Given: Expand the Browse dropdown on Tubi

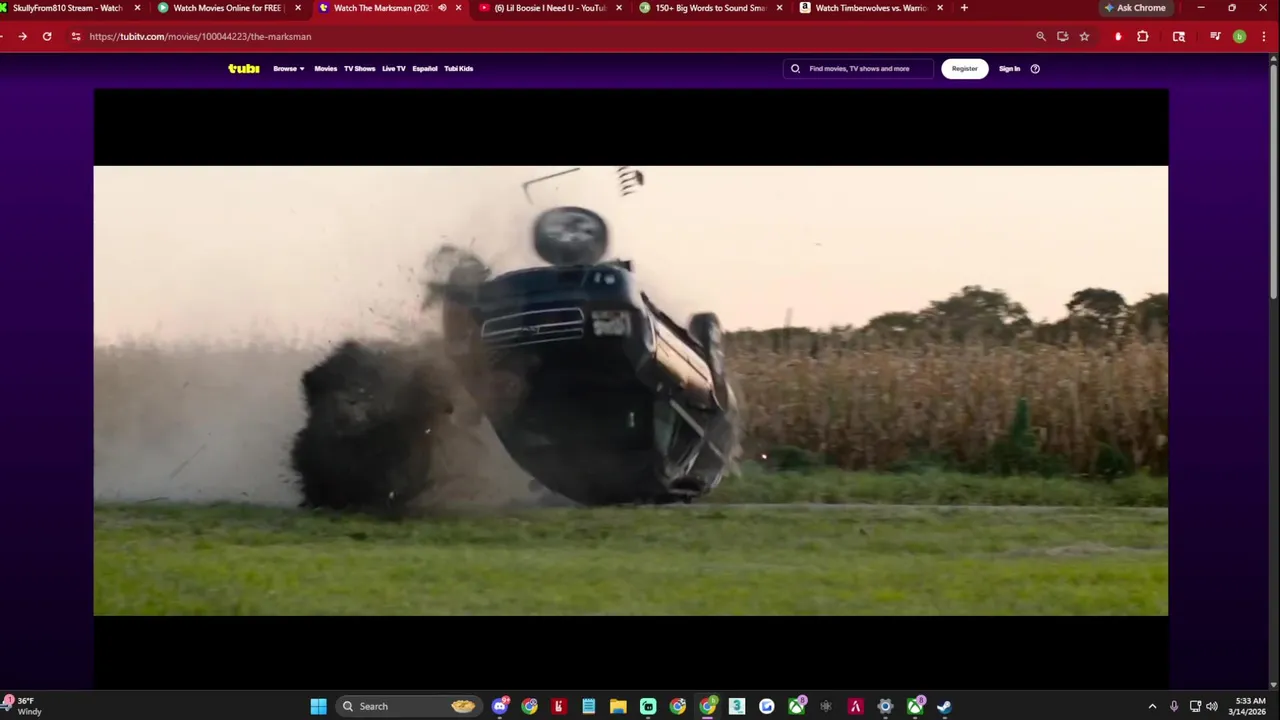Looking at the screenshot, I should coord(289,69).
